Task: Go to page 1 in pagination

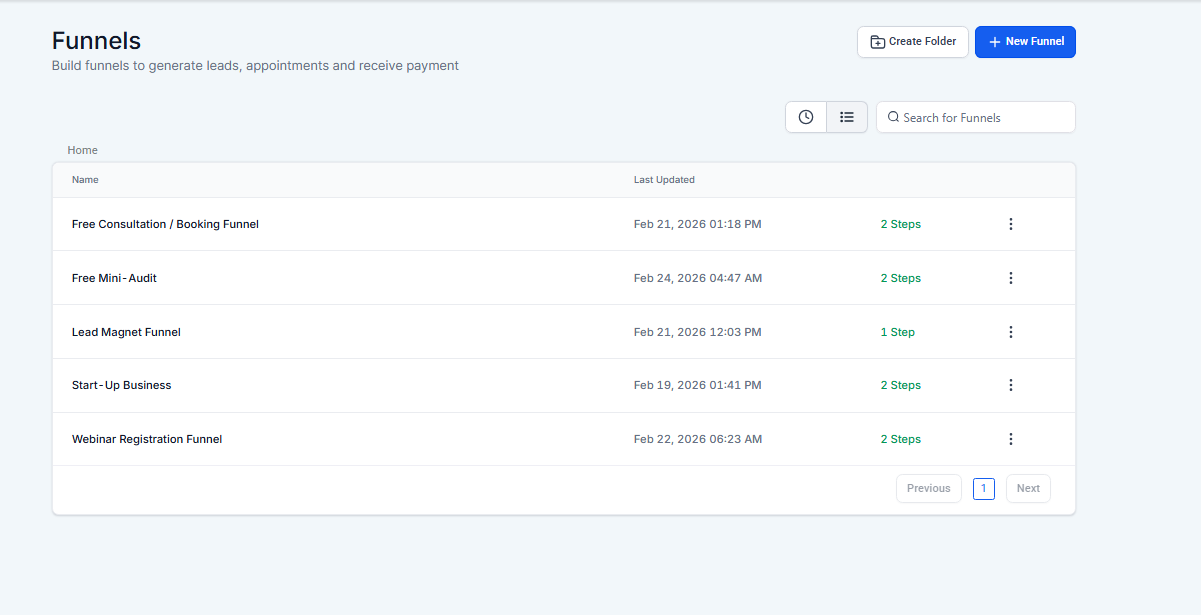Action: tap(983, 488)
